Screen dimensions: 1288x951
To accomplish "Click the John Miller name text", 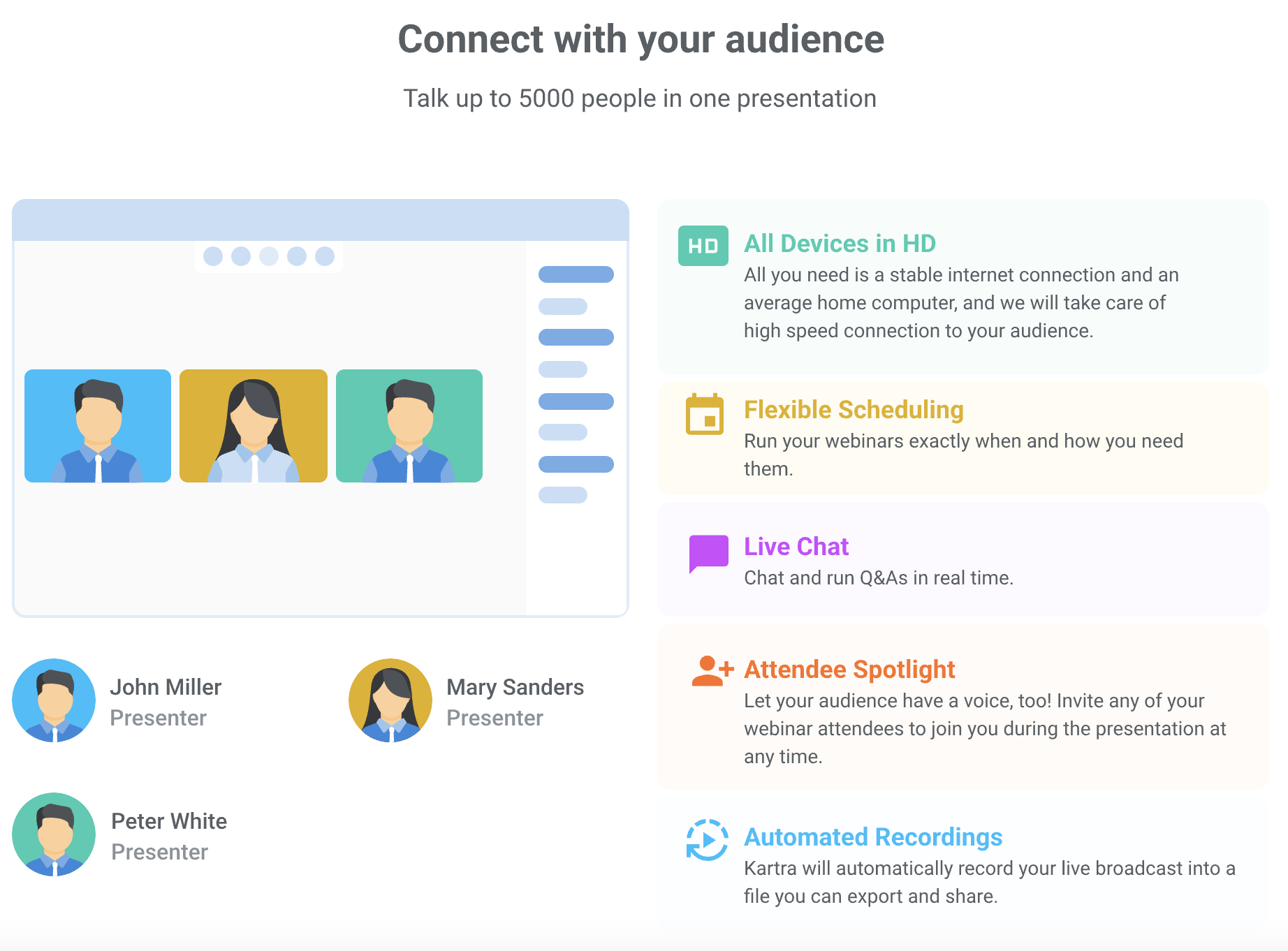I will [166, 687].
